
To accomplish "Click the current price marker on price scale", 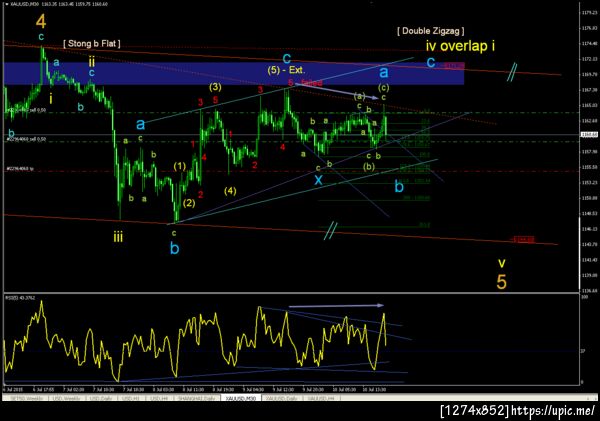I will [589, 134].
